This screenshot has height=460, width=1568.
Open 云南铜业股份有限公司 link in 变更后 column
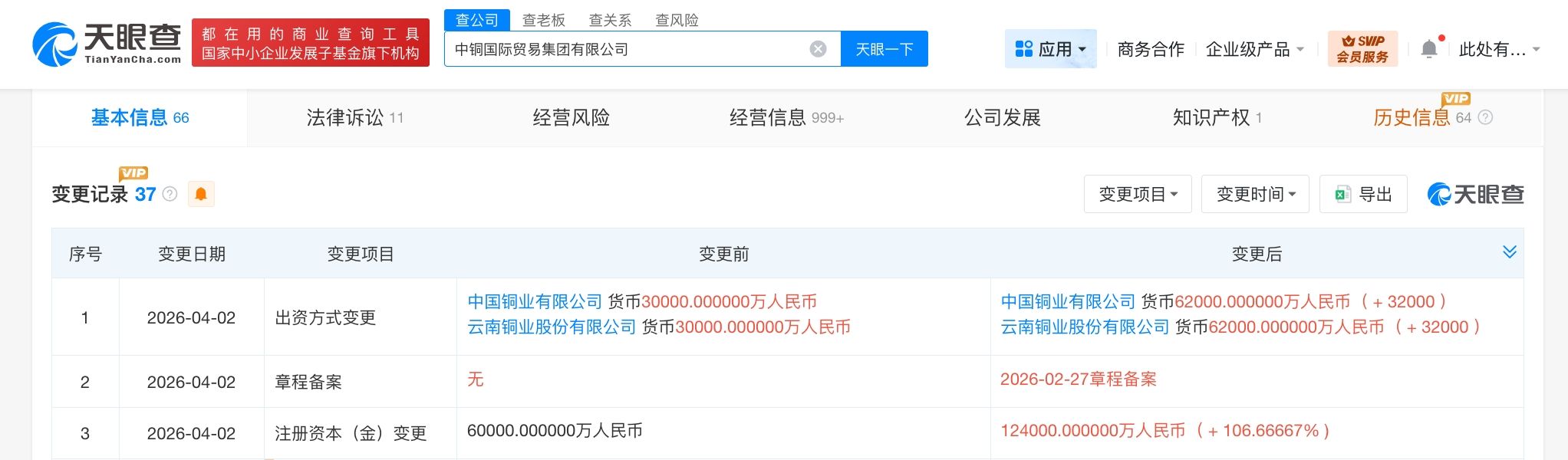pyautogui.click(x=1085, y=327)
